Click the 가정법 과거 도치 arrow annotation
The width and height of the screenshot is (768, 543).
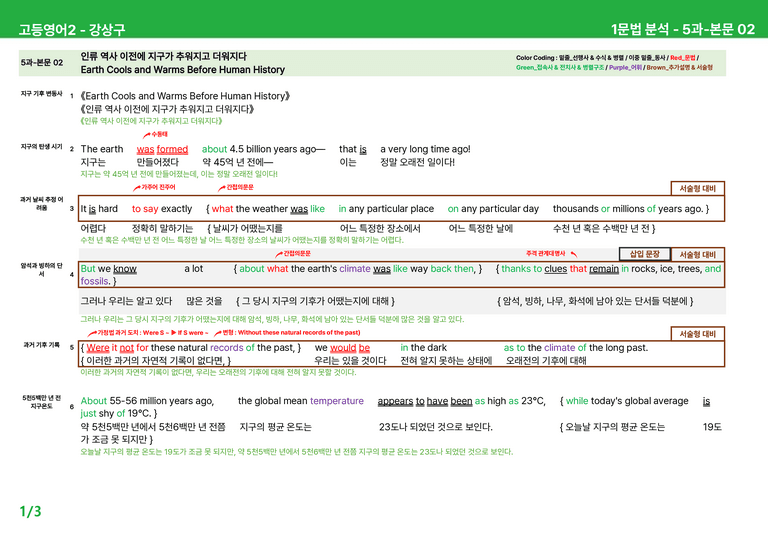pos(148,333)
